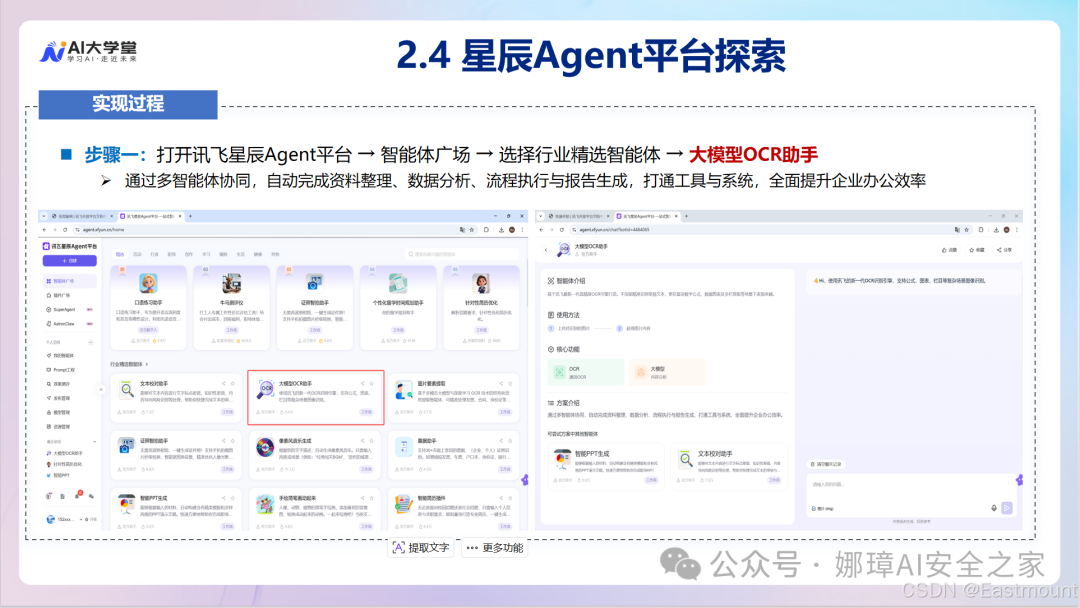The image size is (1080, 608).
Task: Open the 票据助手 agent card
Action: (454, 454)
